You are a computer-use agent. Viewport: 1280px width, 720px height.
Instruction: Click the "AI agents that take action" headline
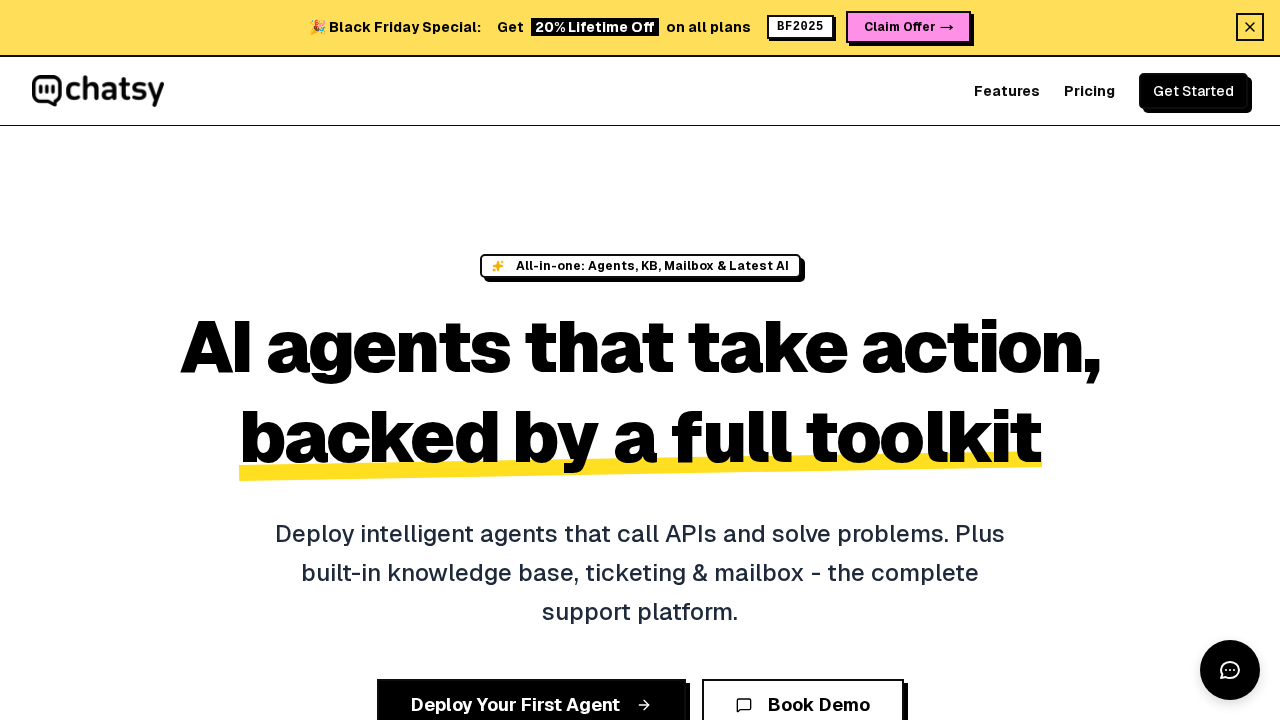[x=640, y=348]
